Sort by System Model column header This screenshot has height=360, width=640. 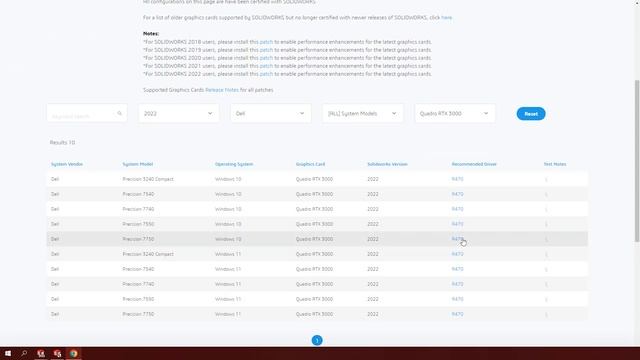138,164
